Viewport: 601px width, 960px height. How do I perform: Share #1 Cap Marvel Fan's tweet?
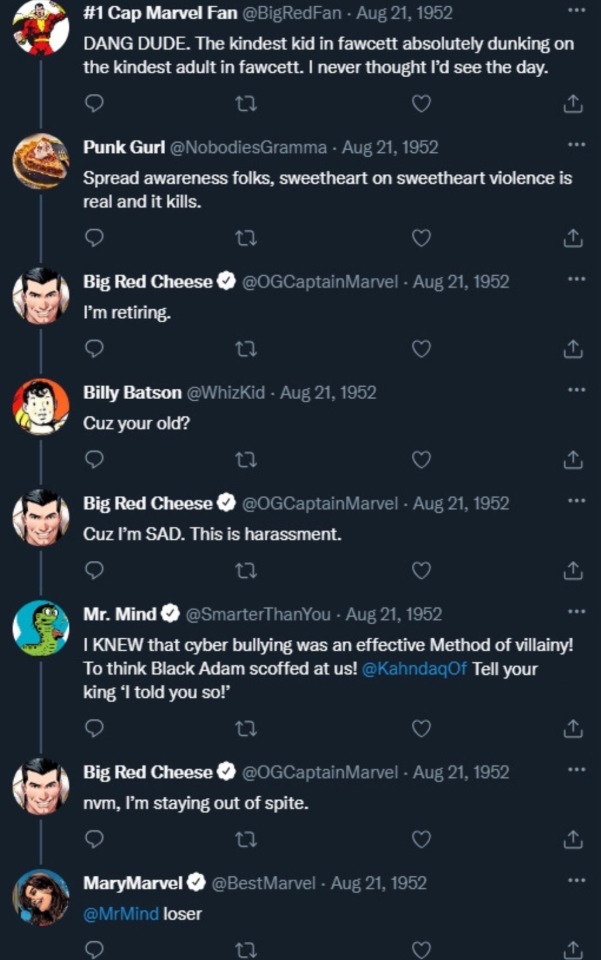(x=573, y=103)
